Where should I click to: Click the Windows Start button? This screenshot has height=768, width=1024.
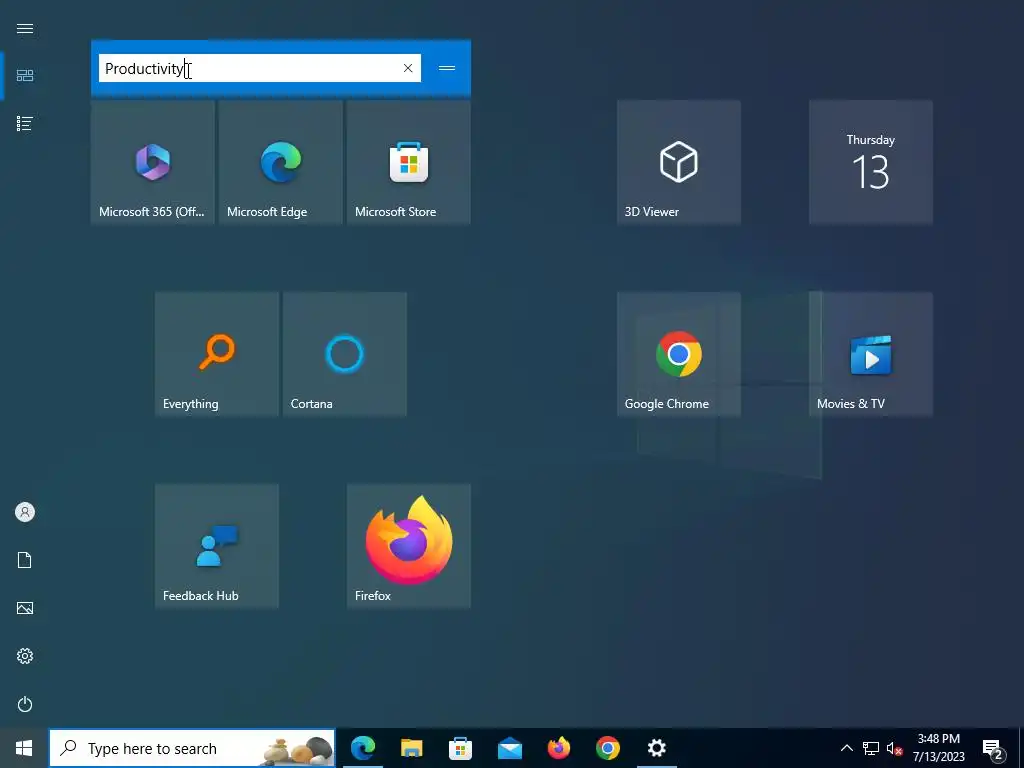click(24, 748)
